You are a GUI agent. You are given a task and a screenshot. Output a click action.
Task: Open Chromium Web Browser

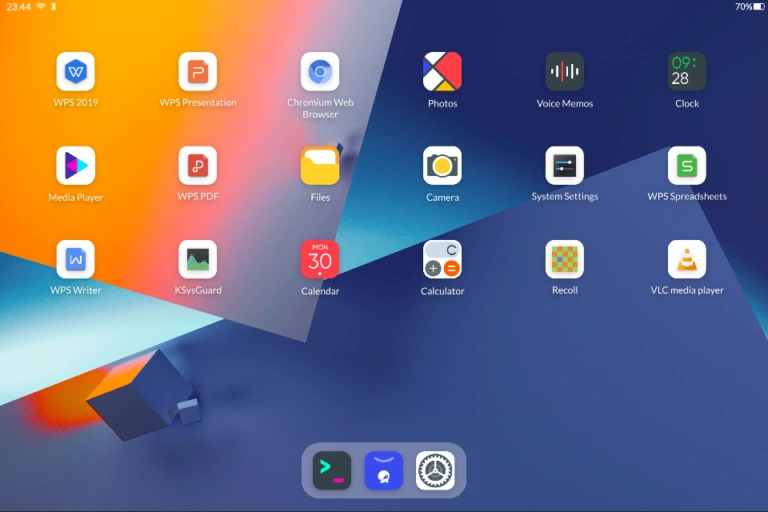click(x=320, y=72)
